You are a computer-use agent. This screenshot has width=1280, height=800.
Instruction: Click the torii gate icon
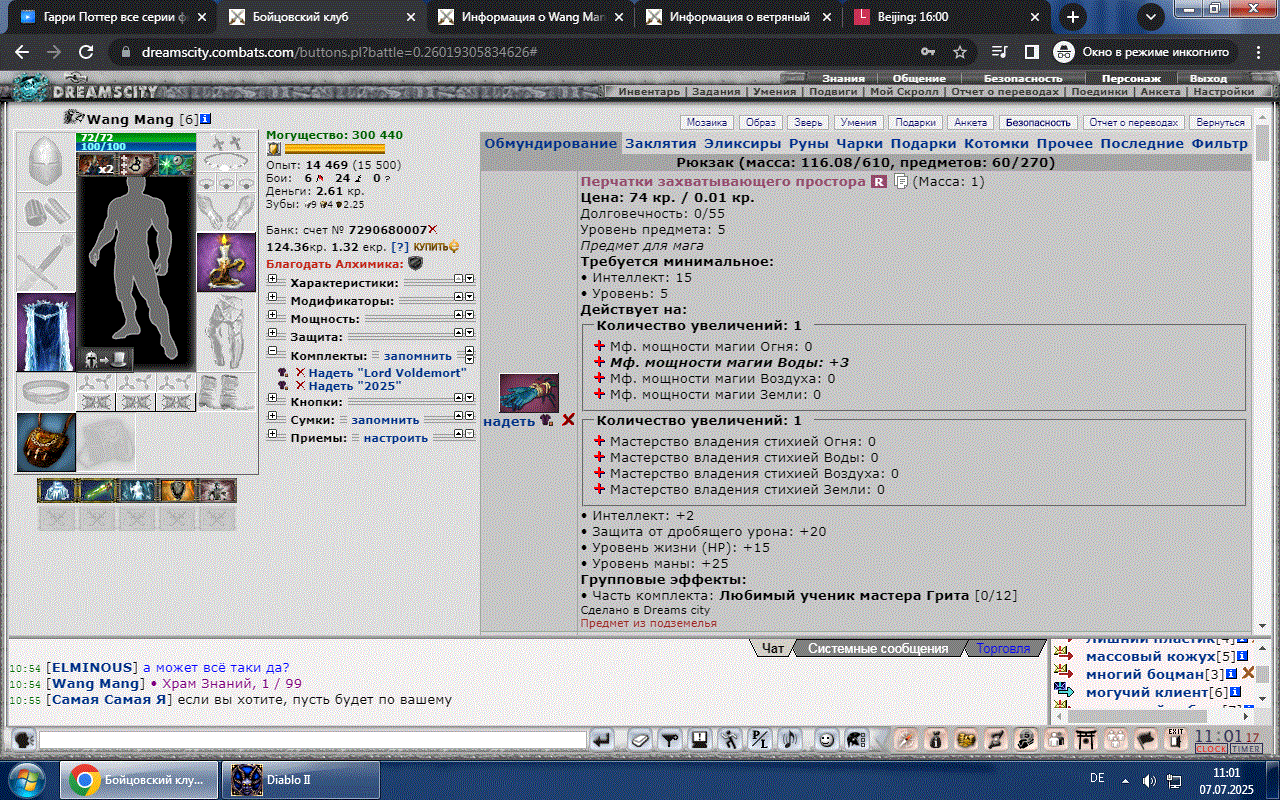click(1086, 740)
